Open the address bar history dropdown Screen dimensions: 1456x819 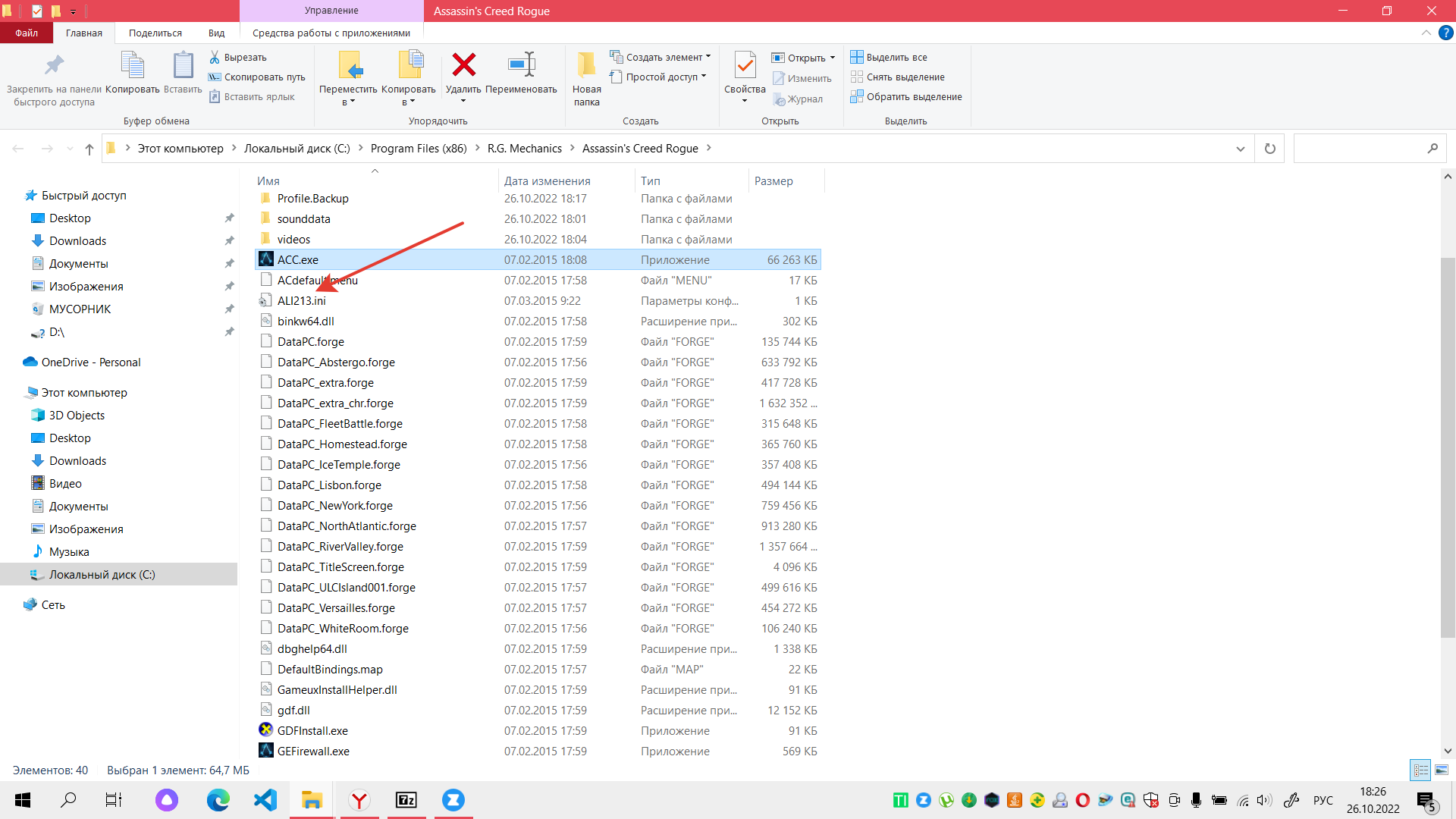[x=1241, y=149]
